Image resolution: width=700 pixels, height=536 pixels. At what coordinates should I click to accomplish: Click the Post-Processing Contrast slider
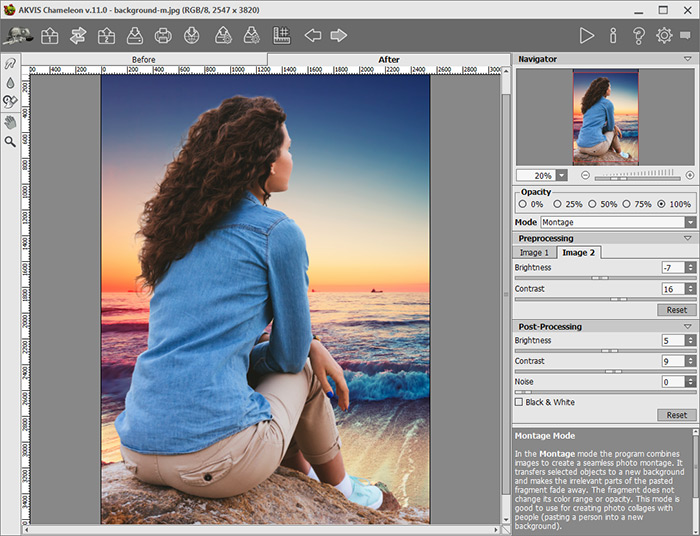click(x=605, y=371)
